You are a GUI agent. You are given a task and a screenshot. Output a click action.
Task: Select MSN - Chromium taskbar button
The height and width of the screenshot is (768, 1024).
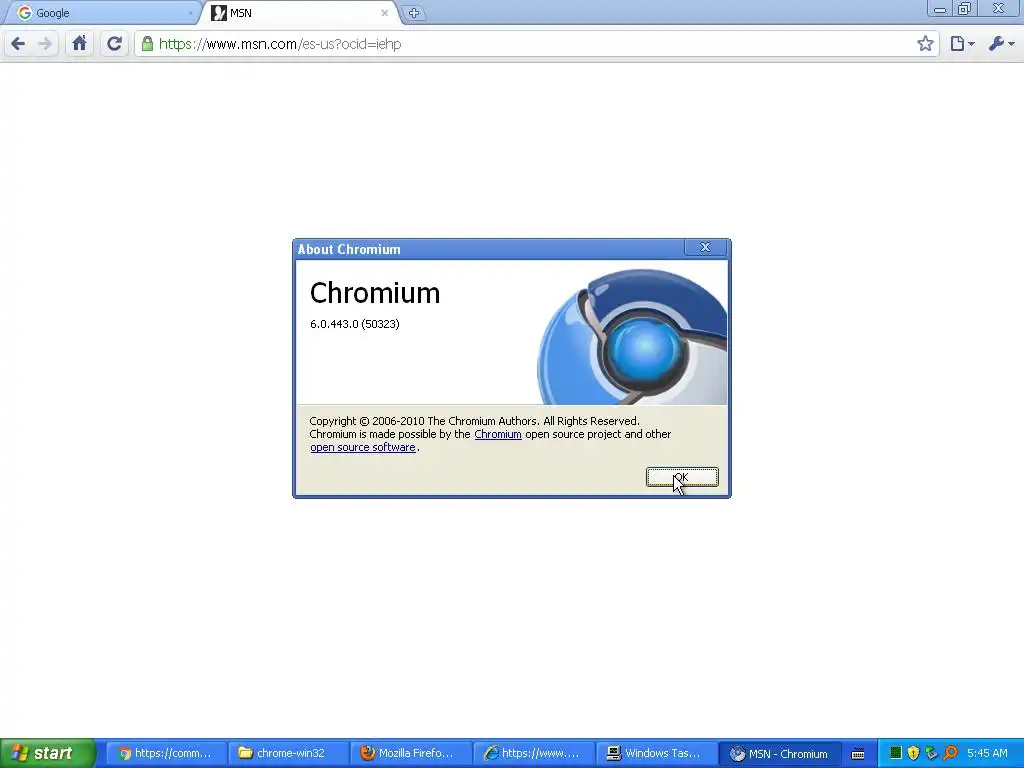coord(778,753)
